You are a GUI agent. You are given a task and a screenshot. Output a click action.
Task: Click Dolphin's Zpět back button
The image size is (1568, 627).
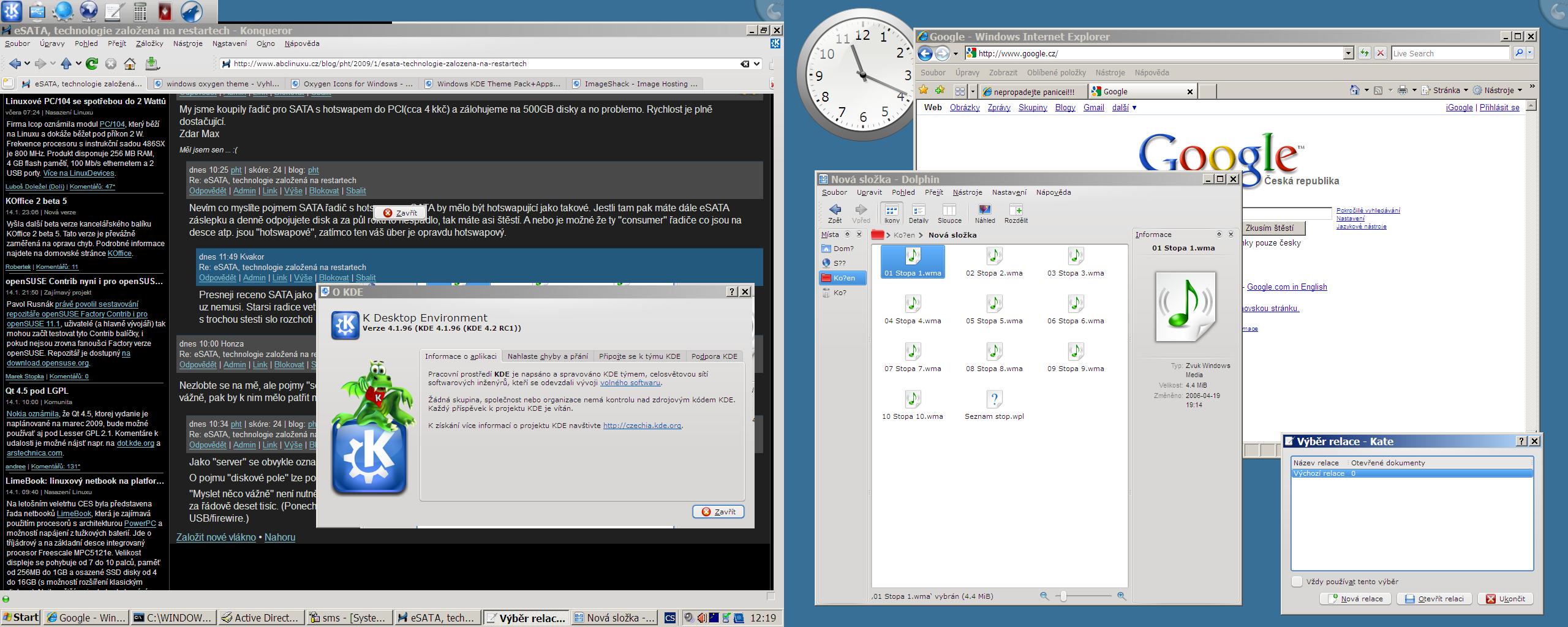coord(835,213)
